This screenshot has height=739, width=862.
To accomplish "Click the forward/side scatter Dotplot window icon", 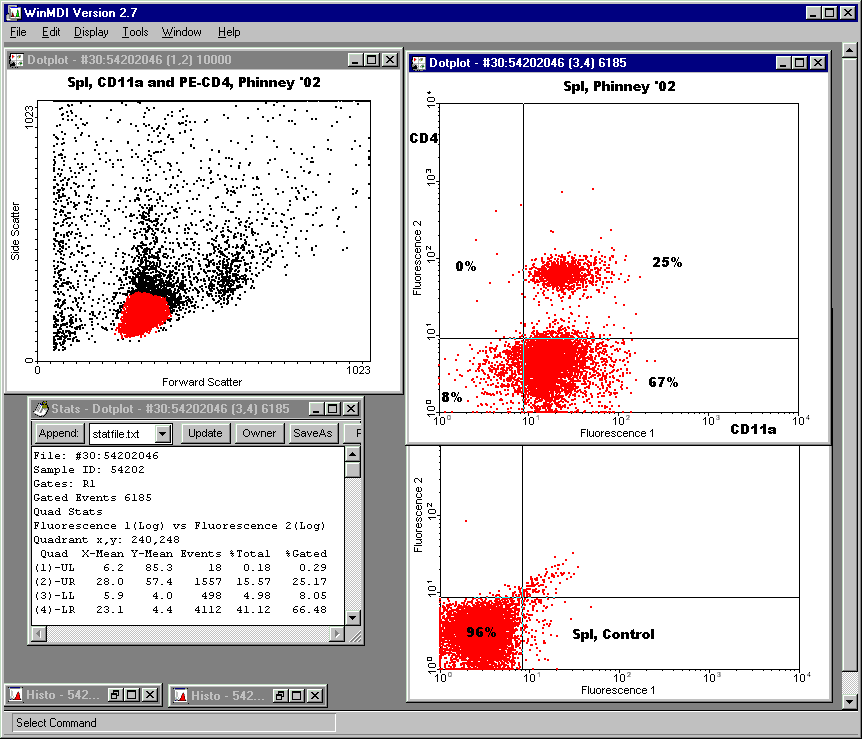I will coord(17,60).
